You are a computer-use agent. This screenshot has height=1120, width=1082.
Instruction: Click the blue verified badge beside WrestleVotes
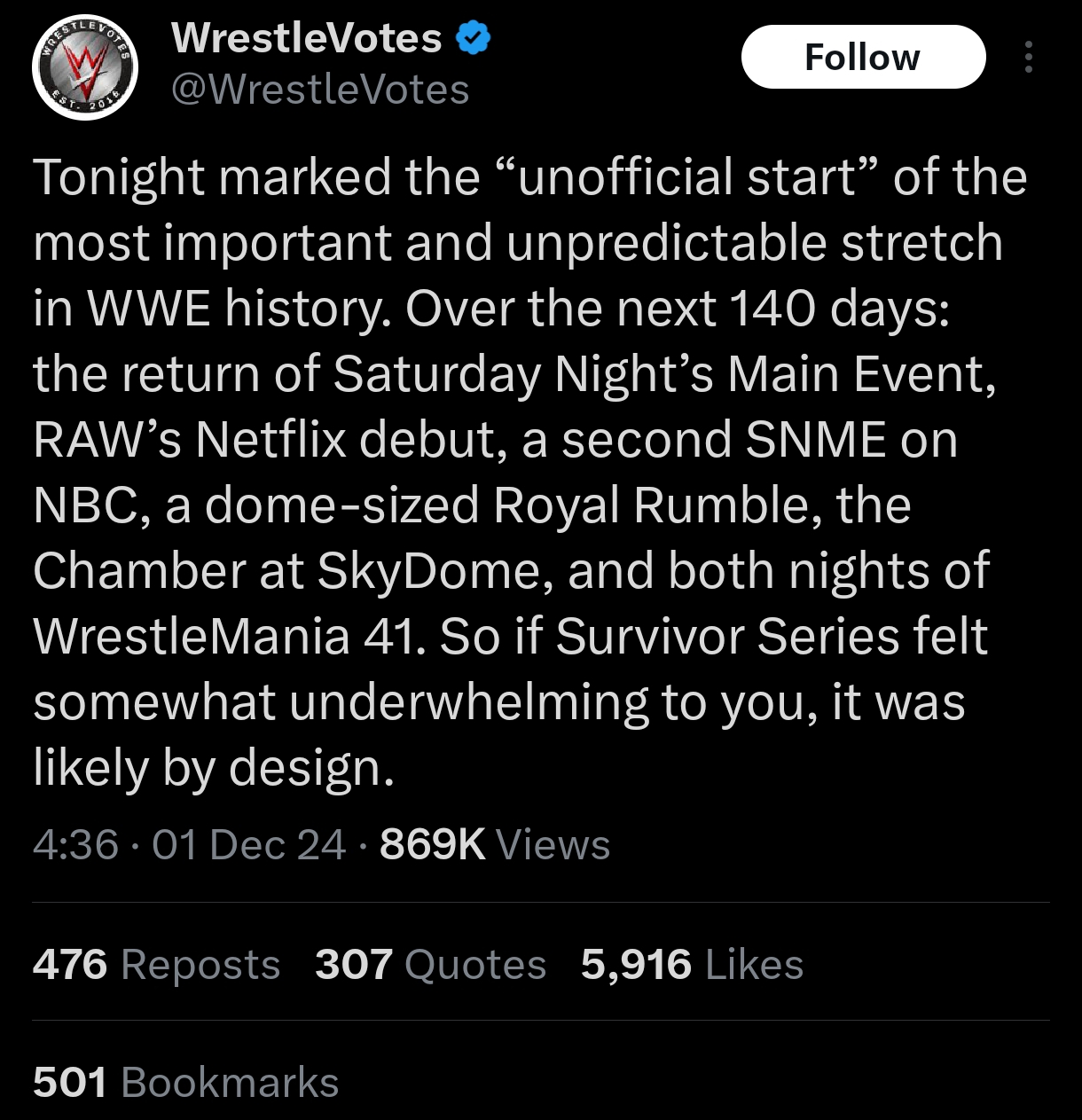pyautogui.click(x=474, y=38)
